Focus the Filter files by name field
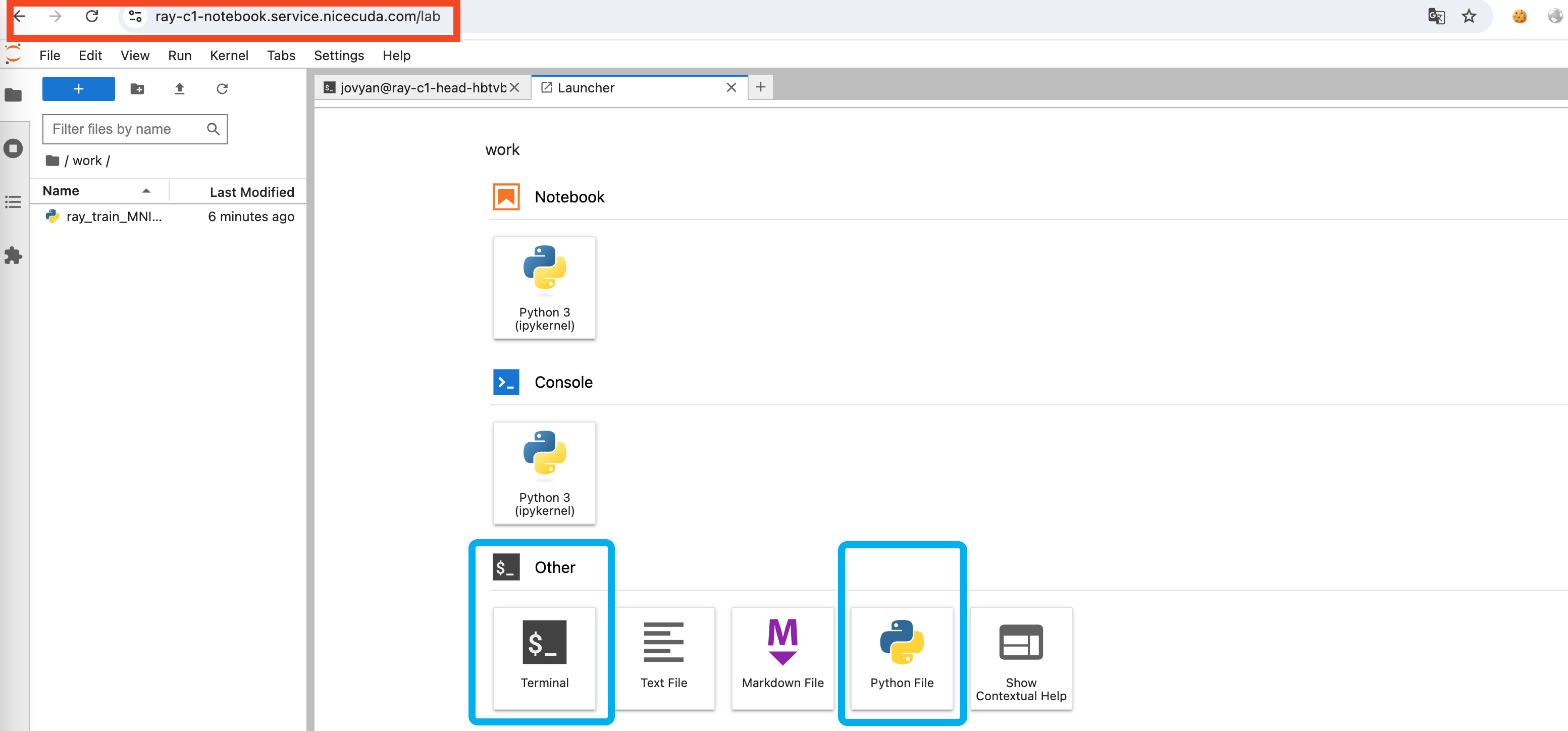Image resolution: width=1568 pixels, height=731 pixels. pyautogui.click(x=125, y=129)
